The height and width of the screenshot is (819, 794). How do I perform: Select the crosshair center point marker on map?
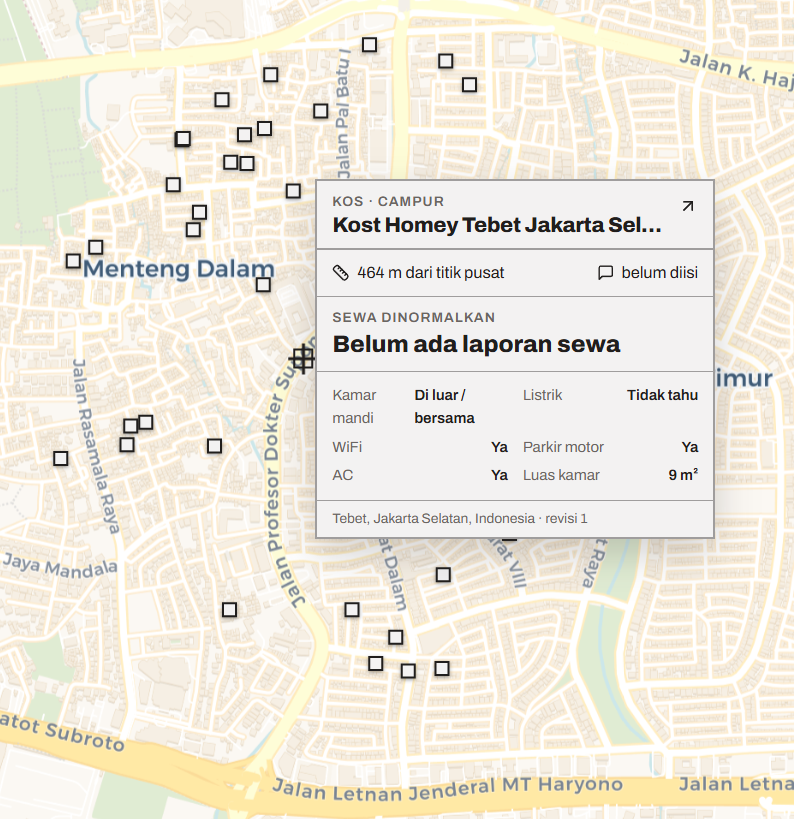pos(302,359)
